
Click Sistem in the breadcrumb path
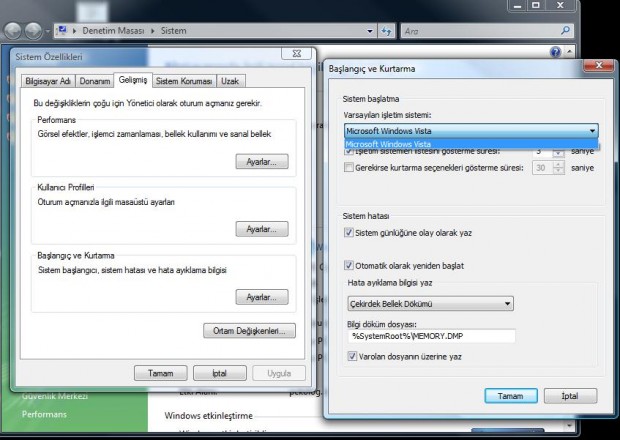tap(173, 30)
